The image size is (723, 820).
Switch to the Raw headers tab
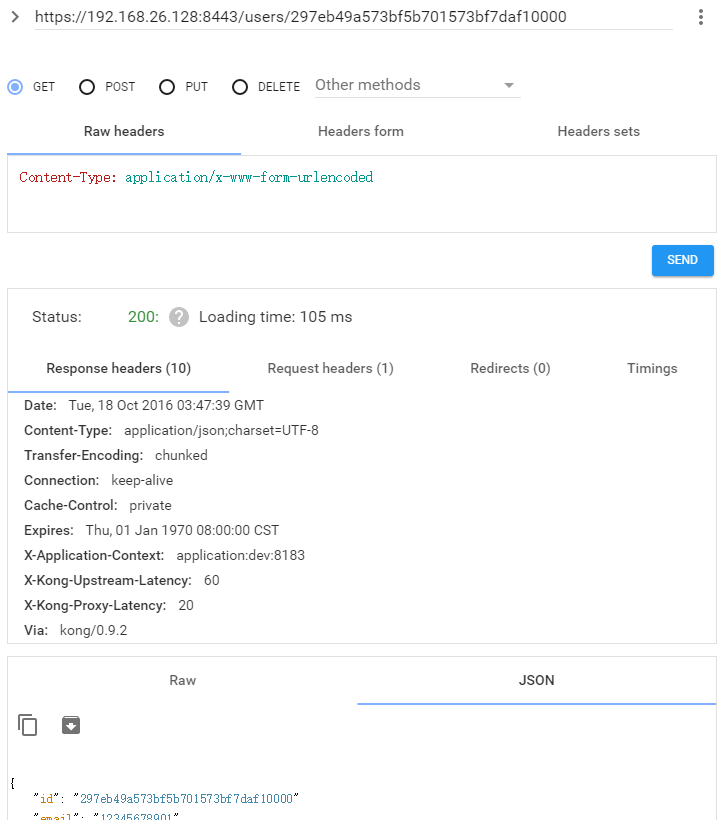pyautogui.click(x=124, y=131)
